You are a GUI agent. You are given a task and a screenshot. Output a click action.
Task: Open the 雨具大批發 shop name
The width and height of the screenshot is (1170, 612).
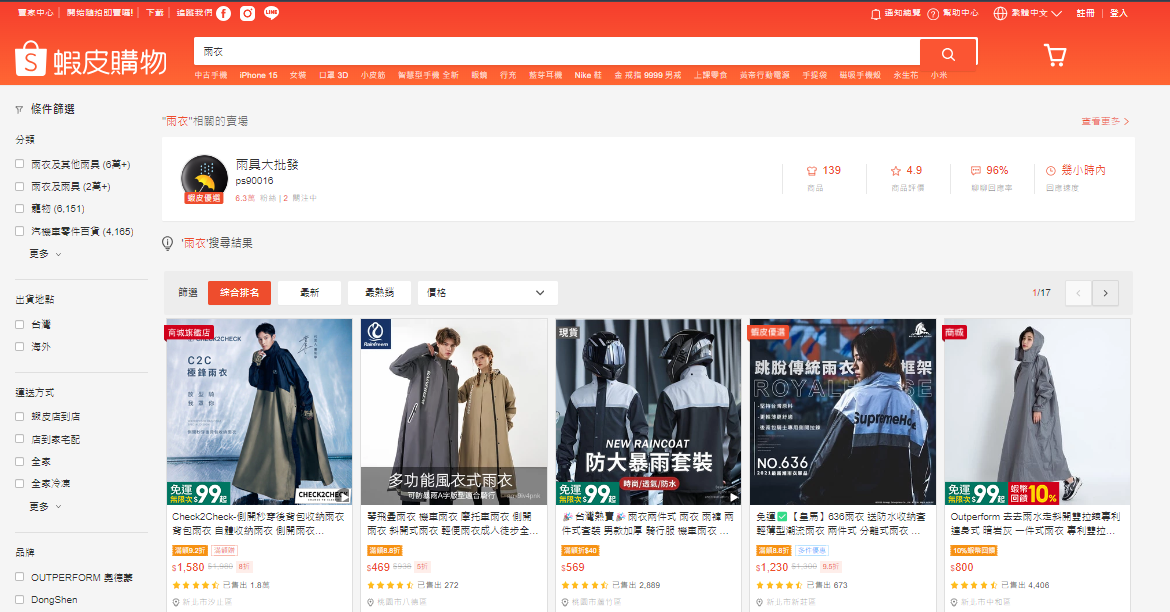tap(267, 165)
